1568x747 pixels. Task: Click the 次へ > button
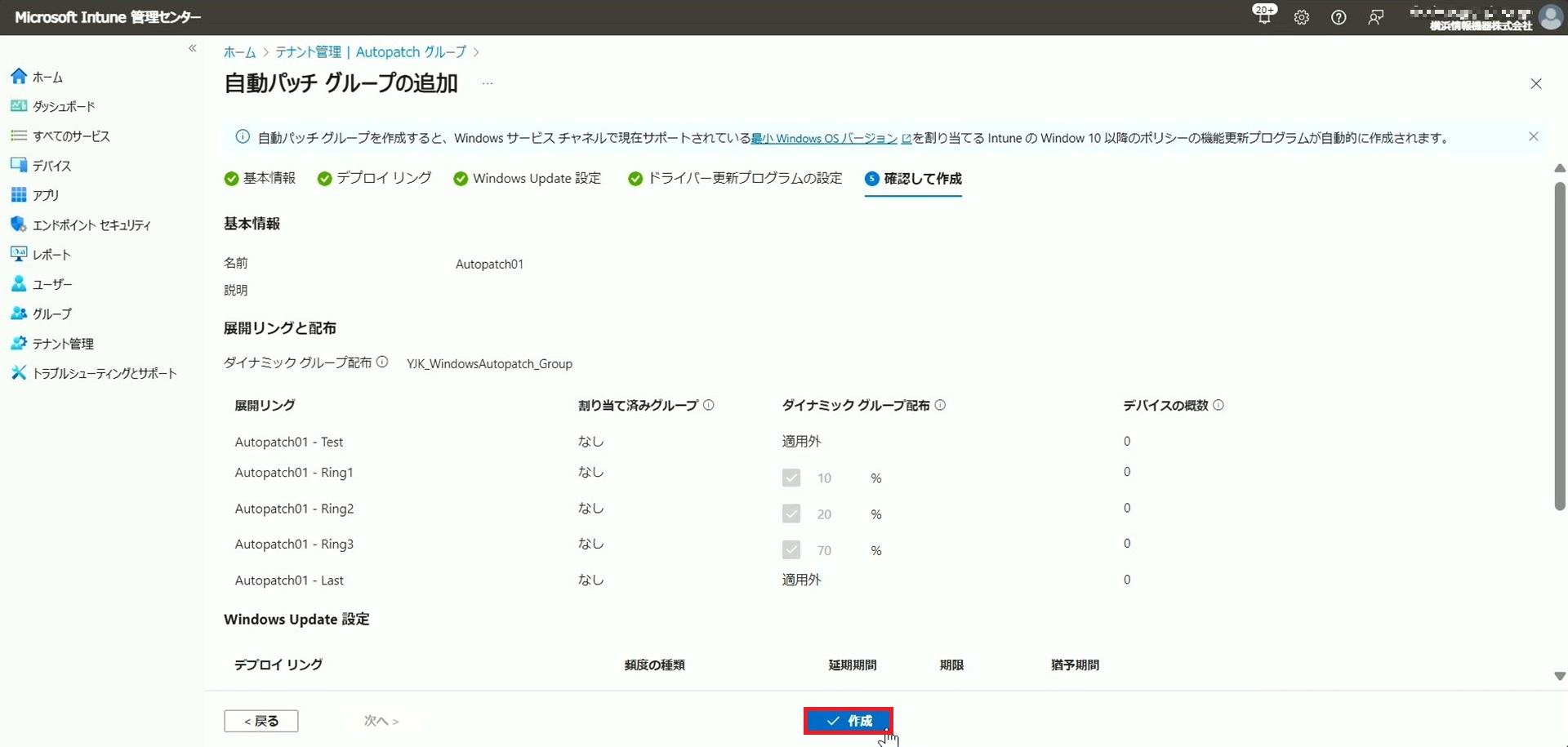pos(381,721)
